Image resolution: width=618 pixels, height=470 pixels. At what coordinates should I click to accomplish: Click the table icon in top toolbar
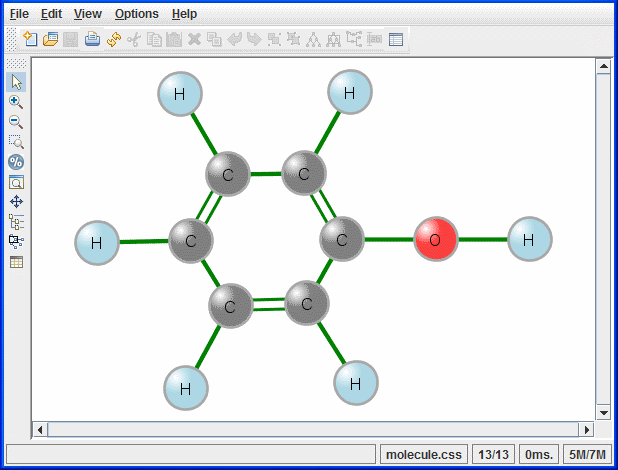396,40
